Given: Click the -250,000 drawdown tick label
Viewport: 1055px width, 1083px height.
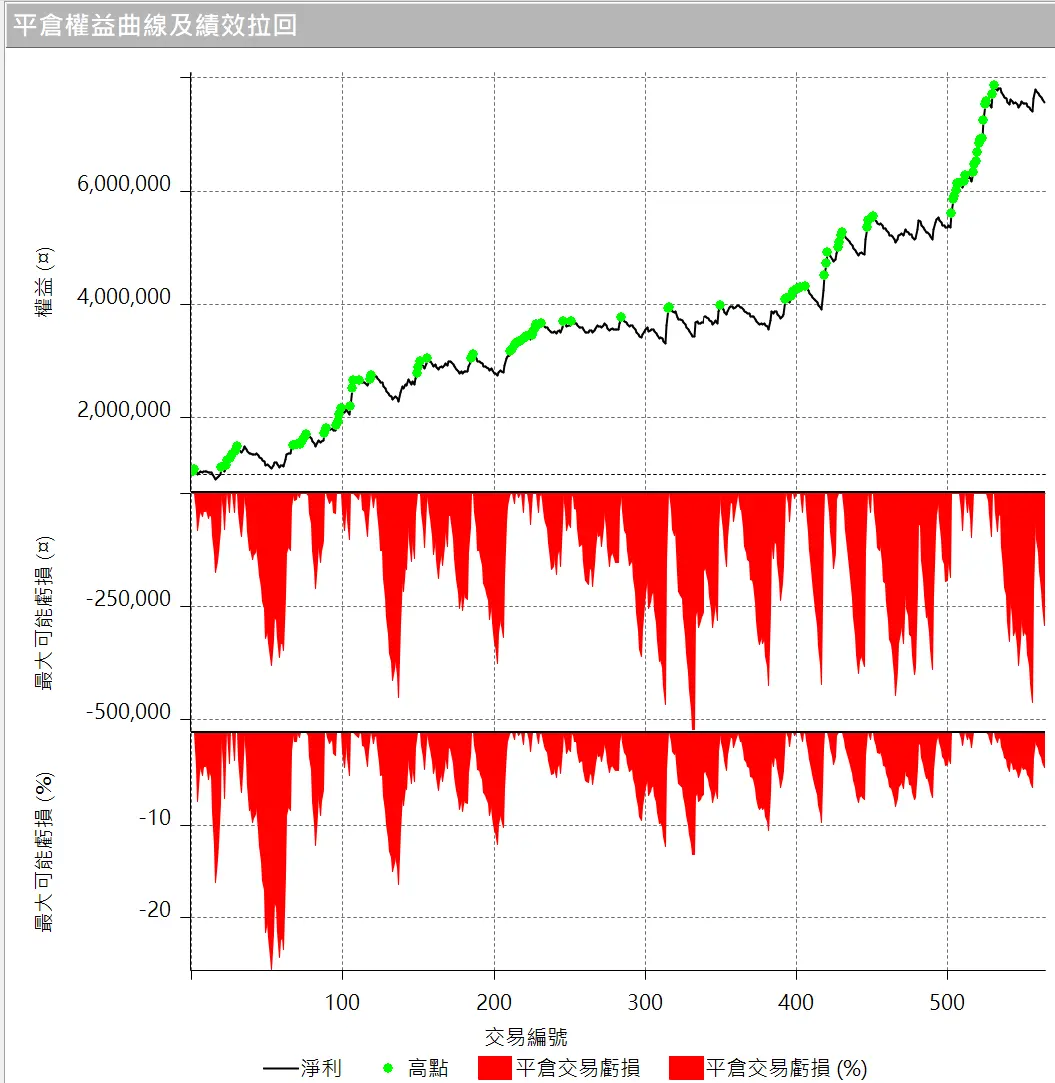Looking at the screenshot, I should 128,600.
